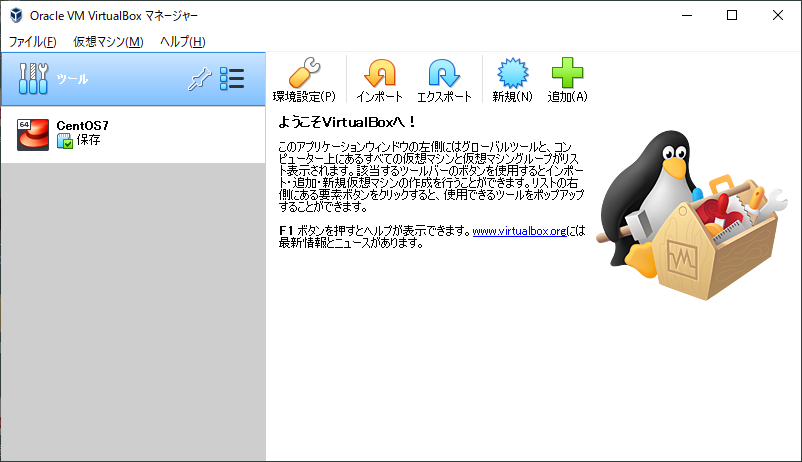Maximize the VirtualBox Manager window

coord(732,15)
